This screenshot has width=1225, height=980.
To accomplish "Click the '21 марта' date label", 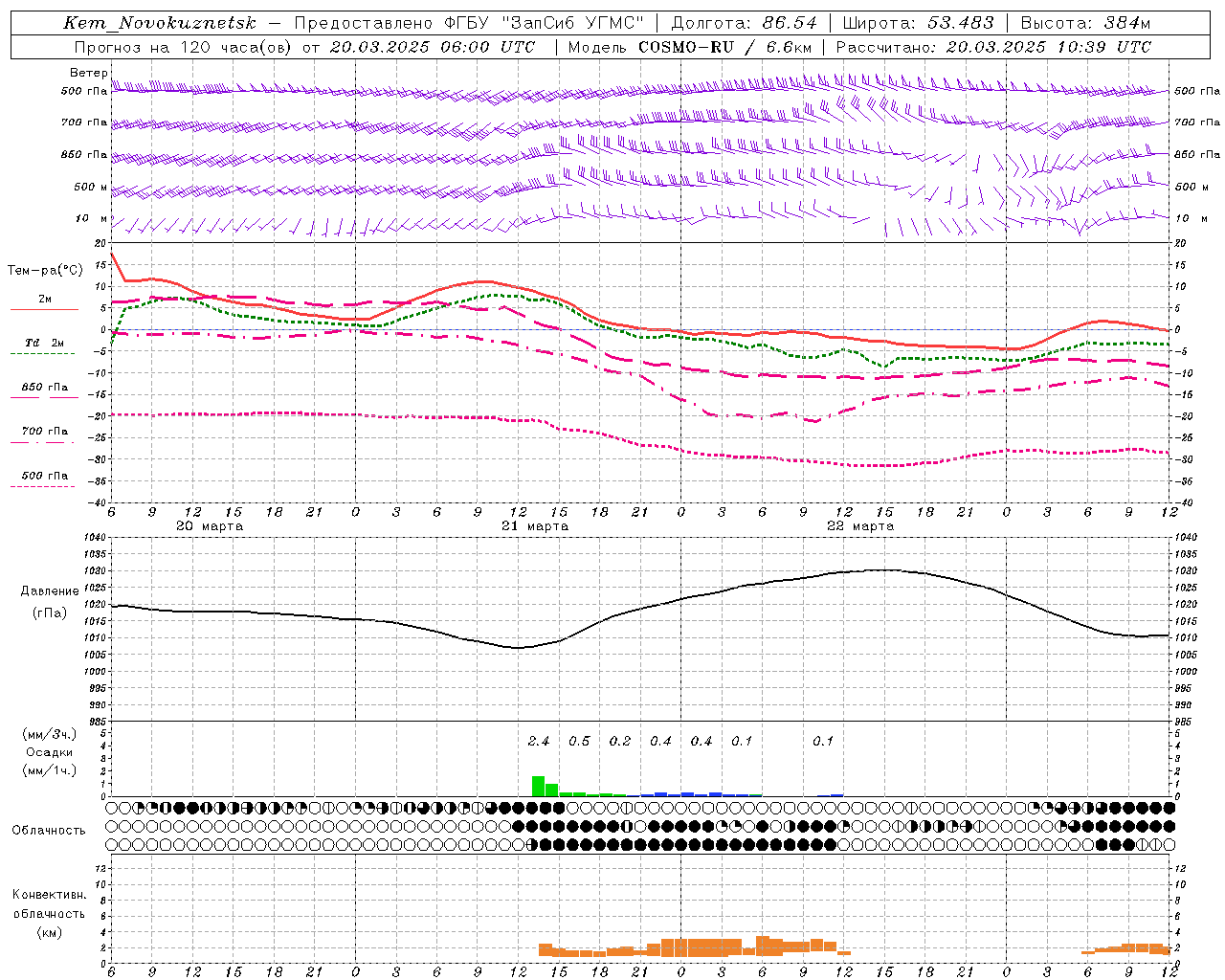I will pyautogui.click(x=535, y=526).
